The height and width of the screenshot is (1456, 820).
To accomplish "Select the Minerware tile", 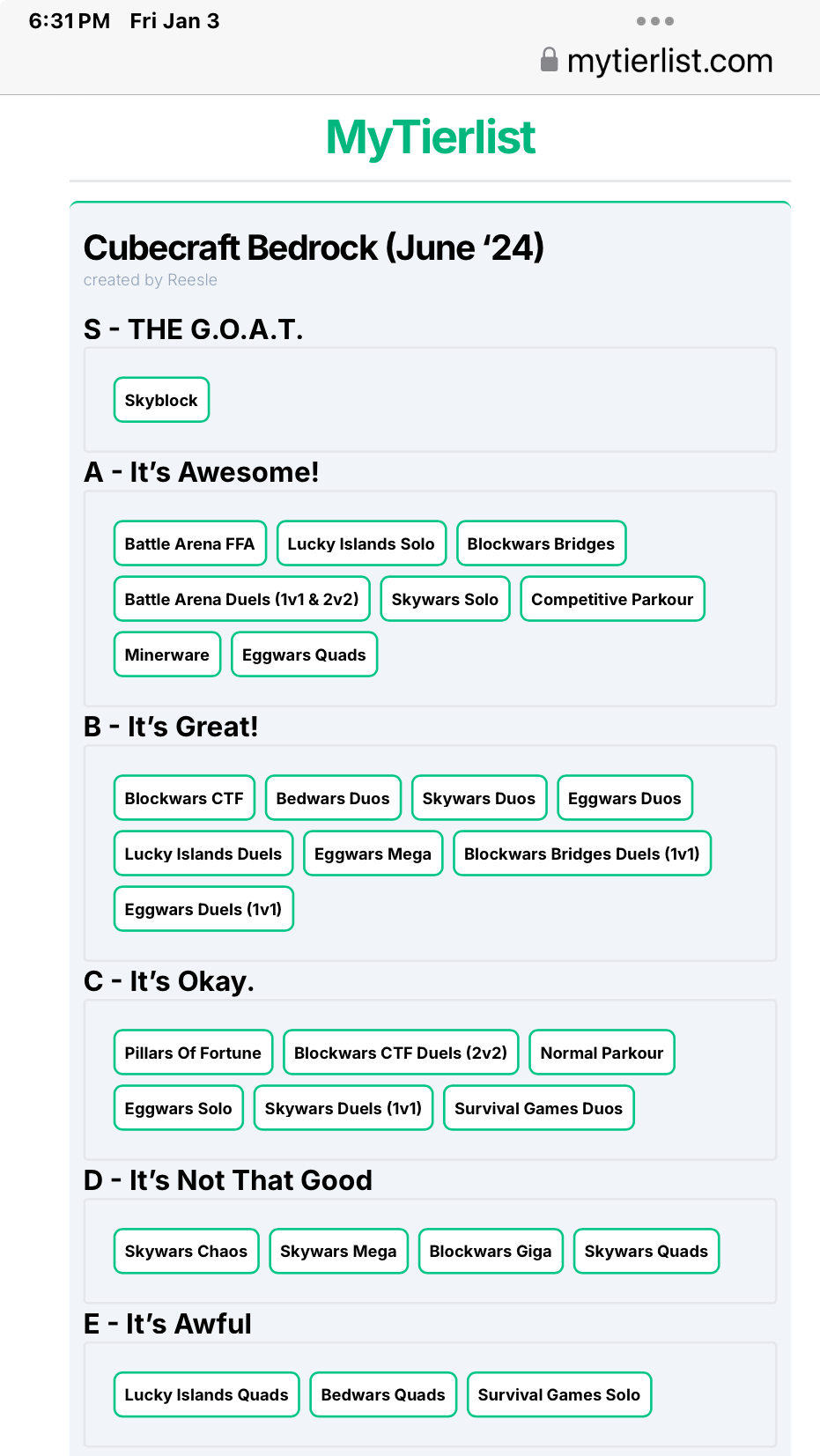I will coord(166,654).
